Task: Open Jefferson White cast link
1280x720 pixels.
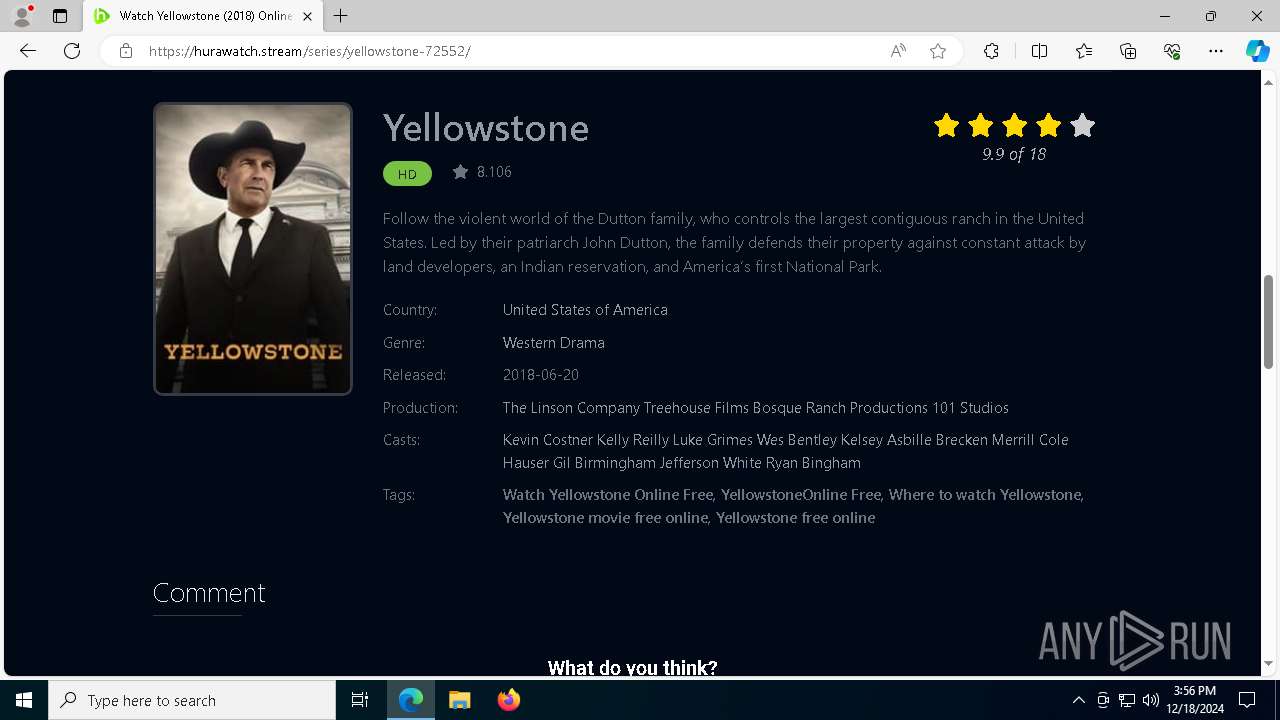Action: pos(711,463)
